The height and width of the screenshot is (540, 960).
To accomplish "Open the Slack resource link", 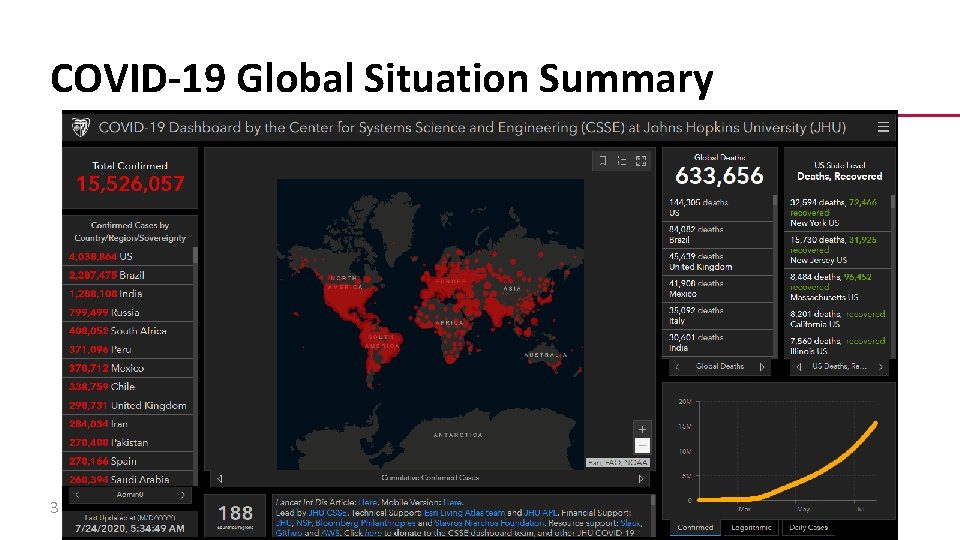I will coord(630,523).
